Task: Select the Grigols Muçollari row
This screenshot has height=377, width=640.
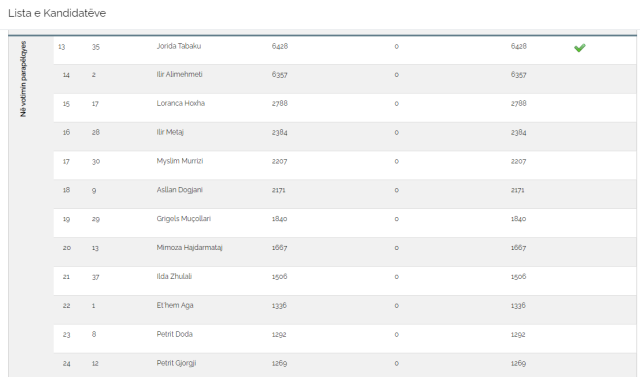Action: pos(345,223)
